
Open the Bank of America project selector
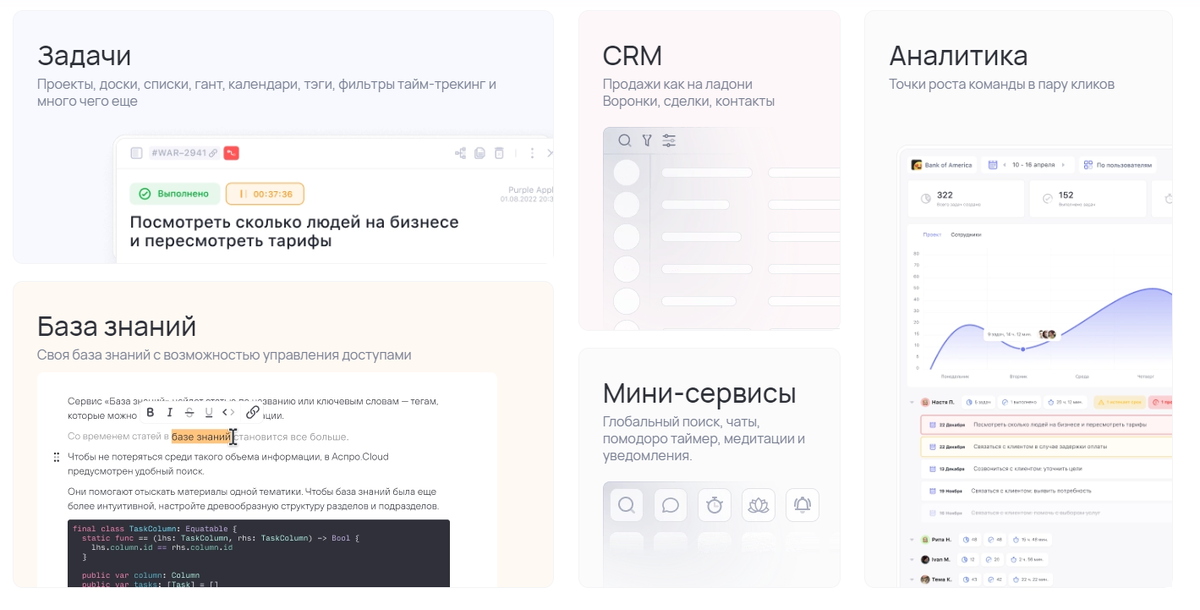click(941, 165)
